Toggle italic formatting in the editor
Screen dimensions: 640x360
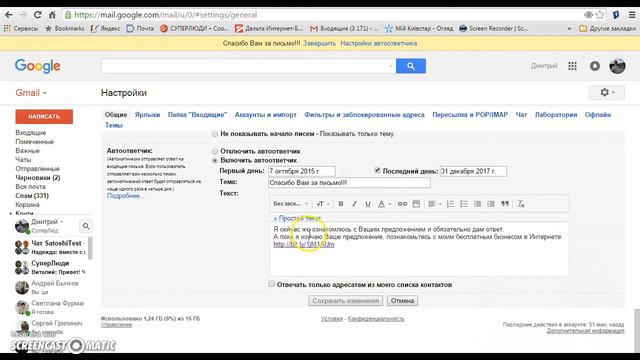(354, 204)
